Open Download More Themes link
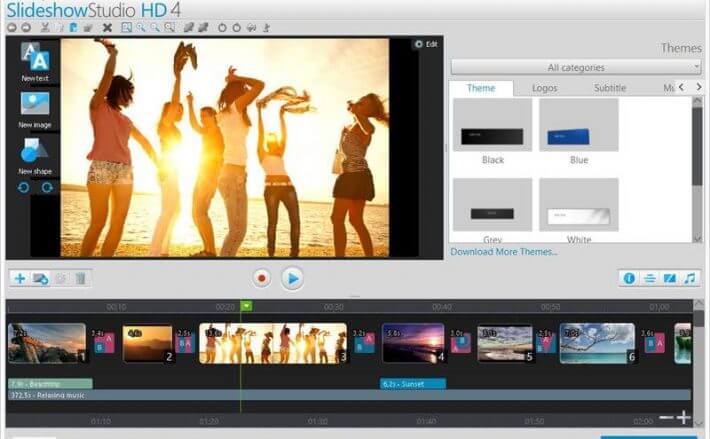Screen dimensions: 710x439 504,252
